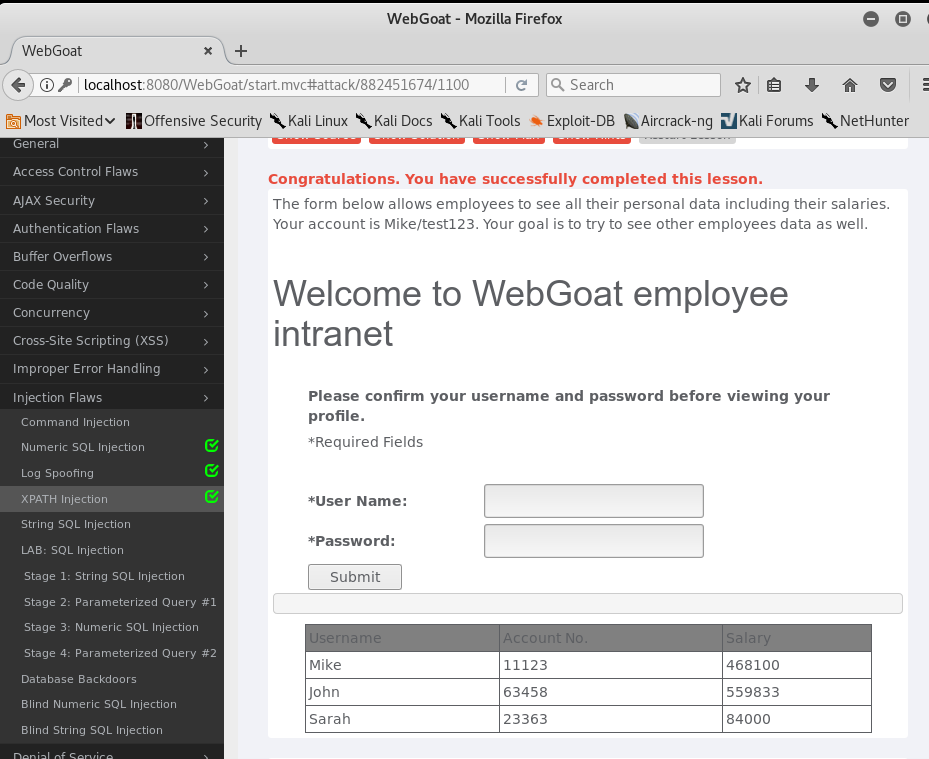This screenshot has width=929, height=759.
Task: Open the Offensive Security bookmark
Action: (x=194, y=121)
